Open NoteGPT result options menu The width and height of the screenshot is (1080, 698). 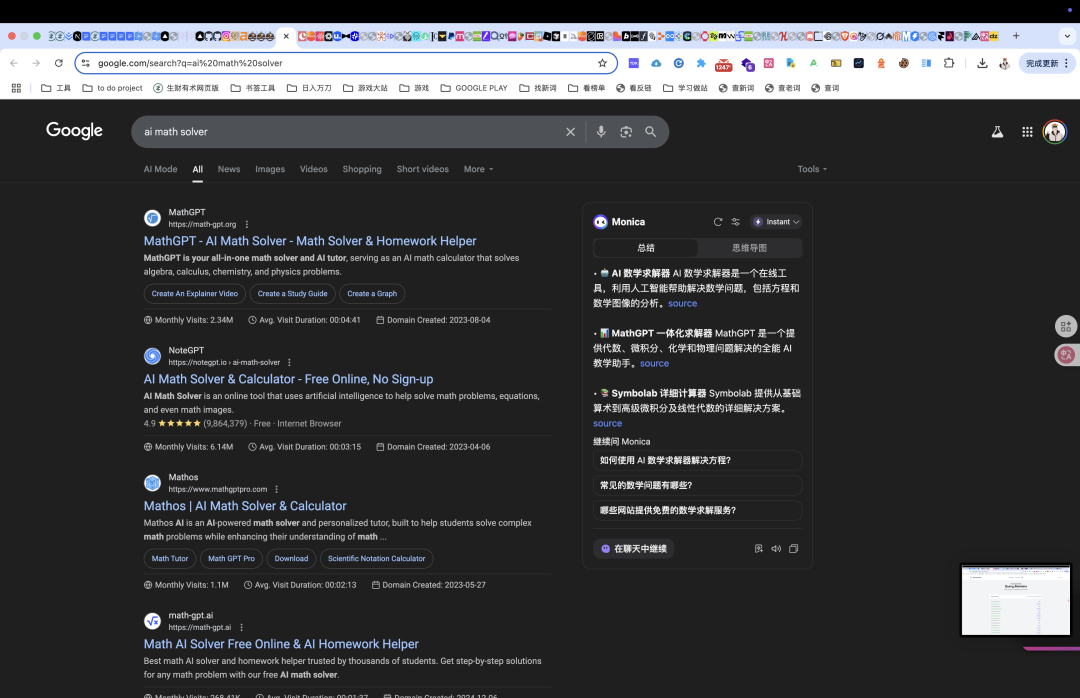click(x=289, y=362)
